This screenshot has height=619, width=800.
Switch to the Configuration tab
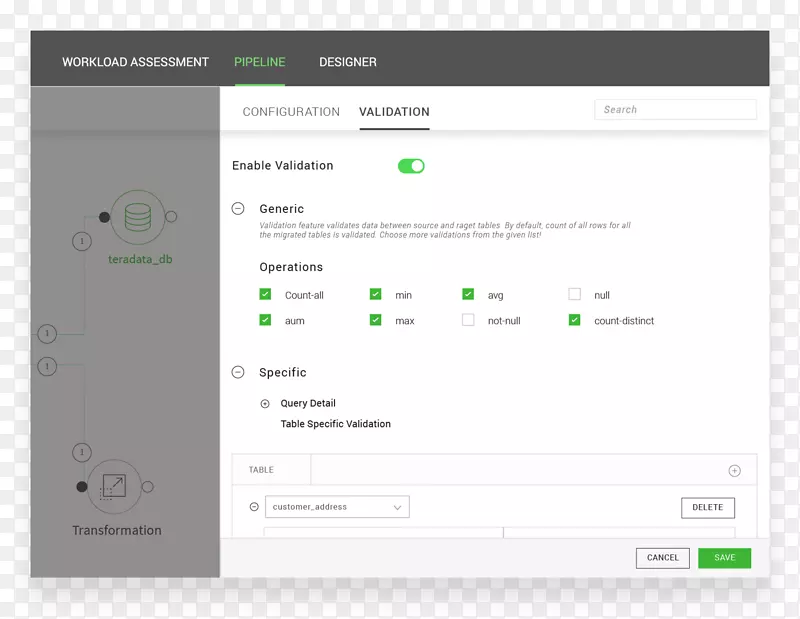[291, 112]
